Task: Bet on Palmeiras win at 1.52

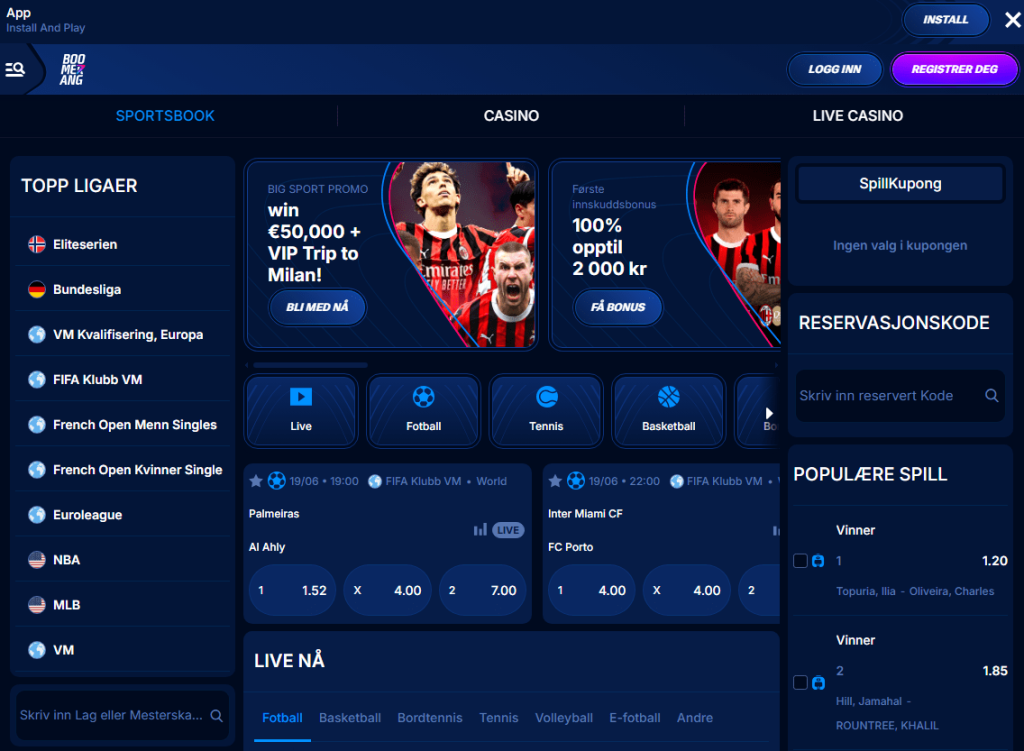Action: (x=292, y=590)
